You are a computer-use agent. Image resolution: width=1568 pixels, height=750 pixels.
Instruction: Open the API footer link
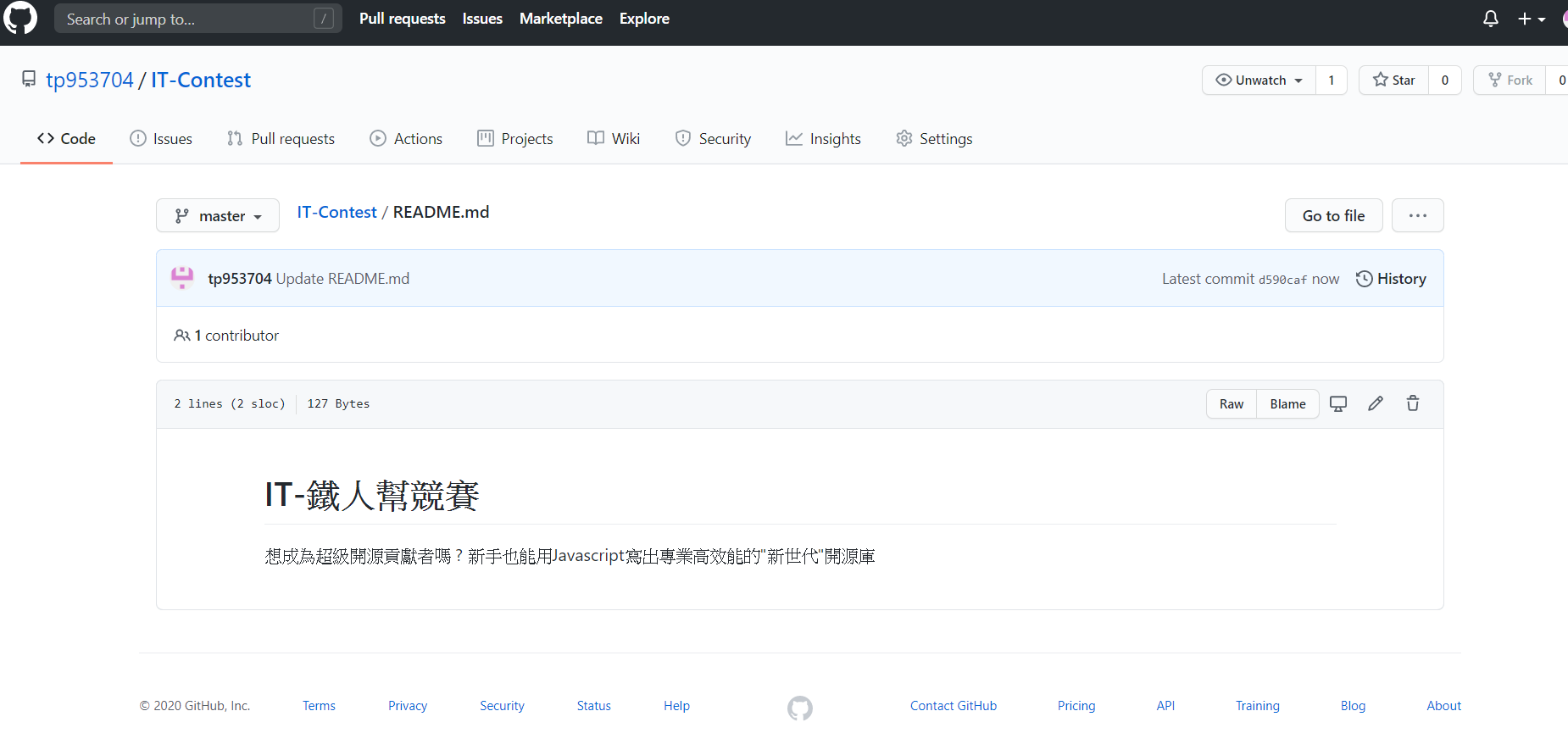pos(1165,706)
